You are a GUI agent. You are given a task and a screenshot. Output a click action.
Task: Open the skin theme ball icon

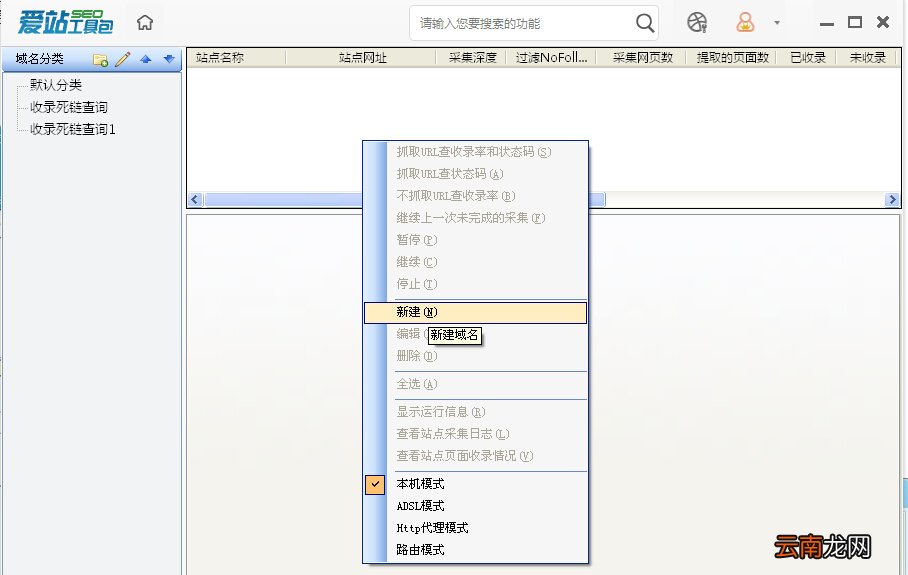(697, 23)
